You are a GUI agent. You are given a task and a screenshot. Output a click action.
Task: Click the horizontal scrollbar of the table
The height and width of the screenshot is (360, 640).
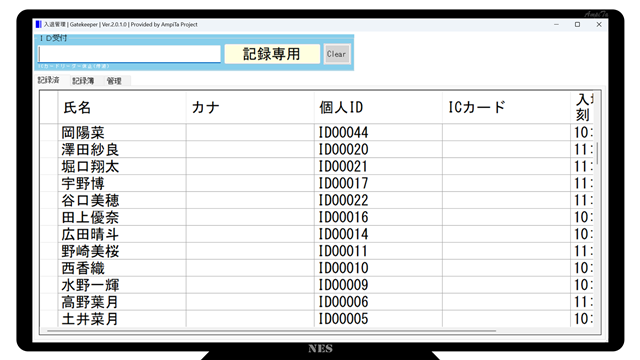271,331
